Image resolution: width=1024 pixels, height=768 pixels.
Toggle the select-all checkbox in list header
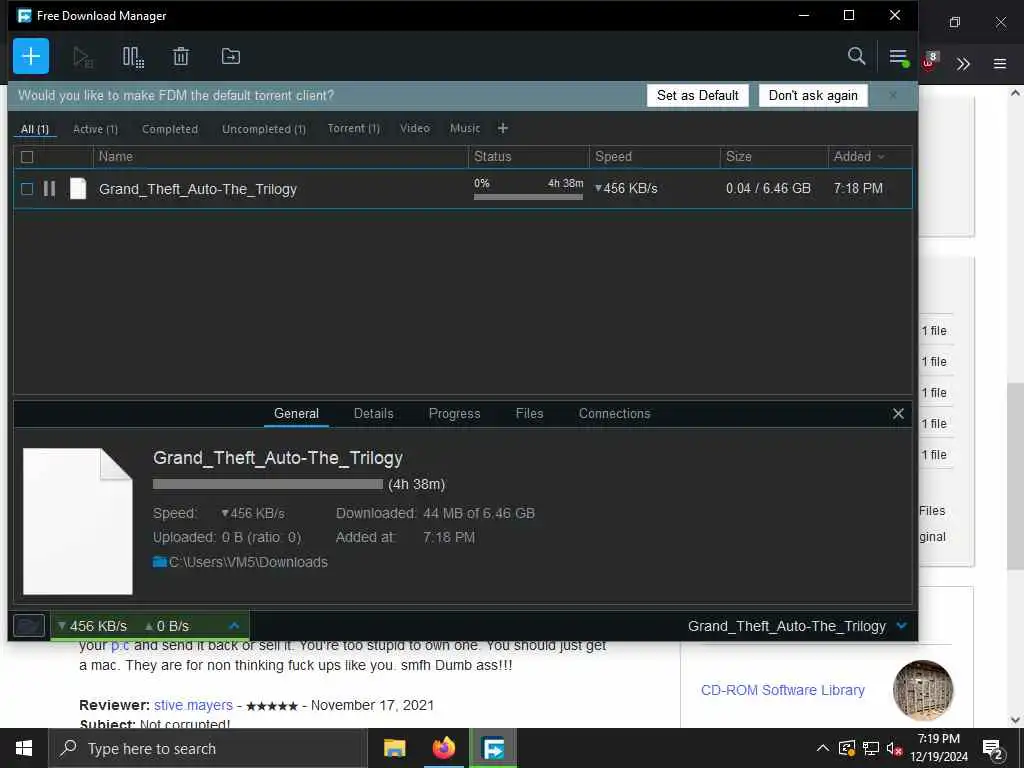click(x=27, y=157)
